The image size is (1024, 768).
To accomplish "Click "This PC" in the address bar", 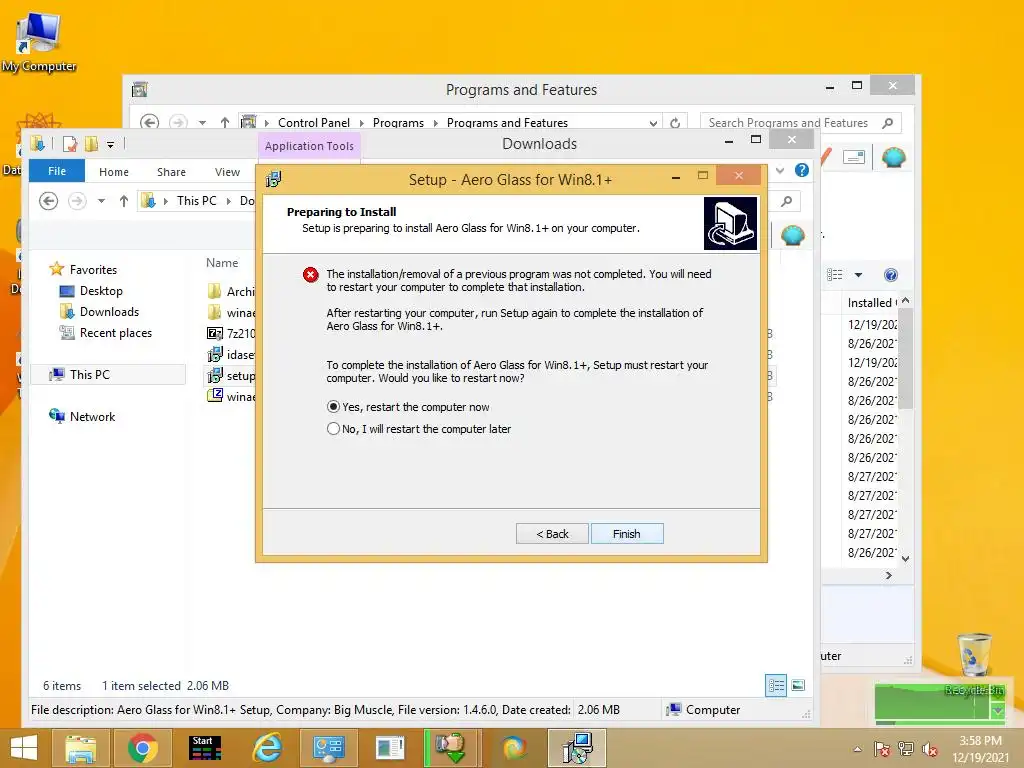I will pyautogui.click(x=196, y=200).
